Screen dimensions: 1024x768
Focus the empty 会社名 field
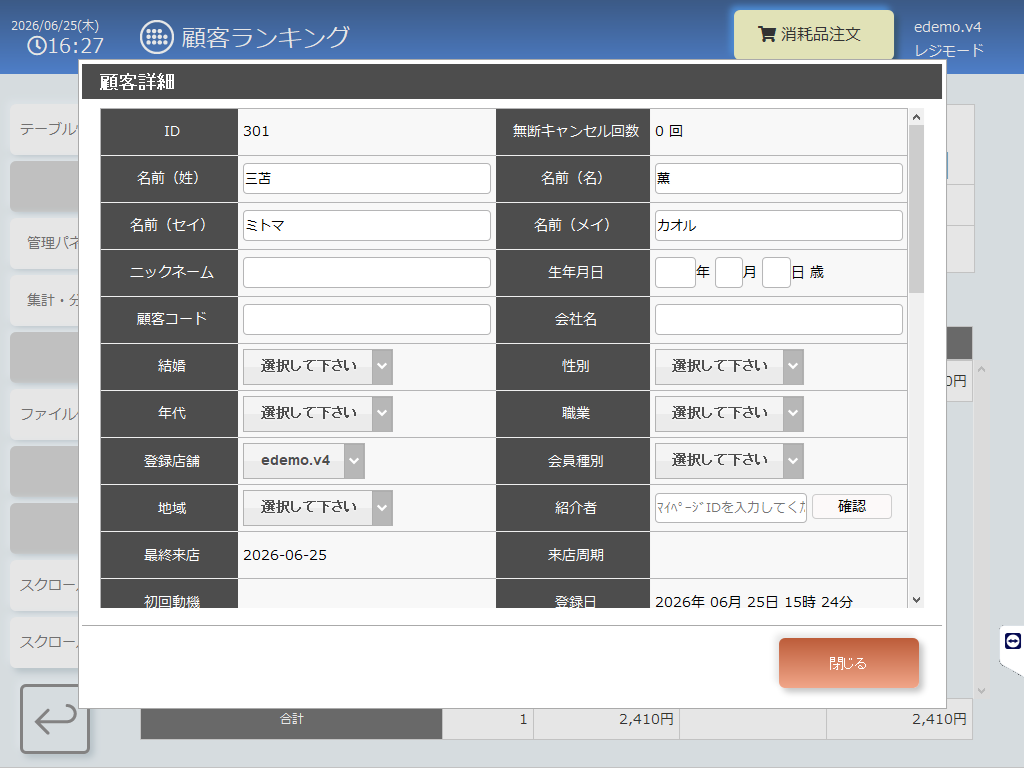click(x=778, y=319)
